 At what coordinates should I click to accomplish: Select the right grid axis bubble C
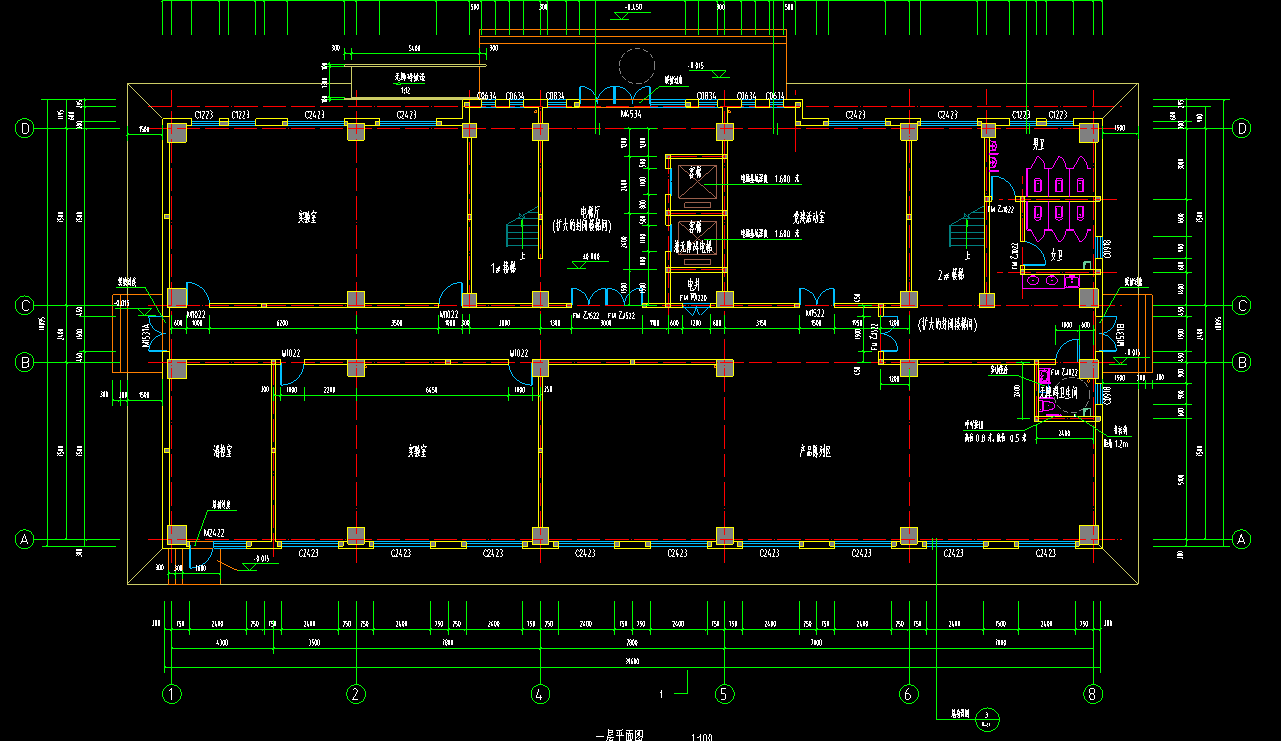(1242, 305)
